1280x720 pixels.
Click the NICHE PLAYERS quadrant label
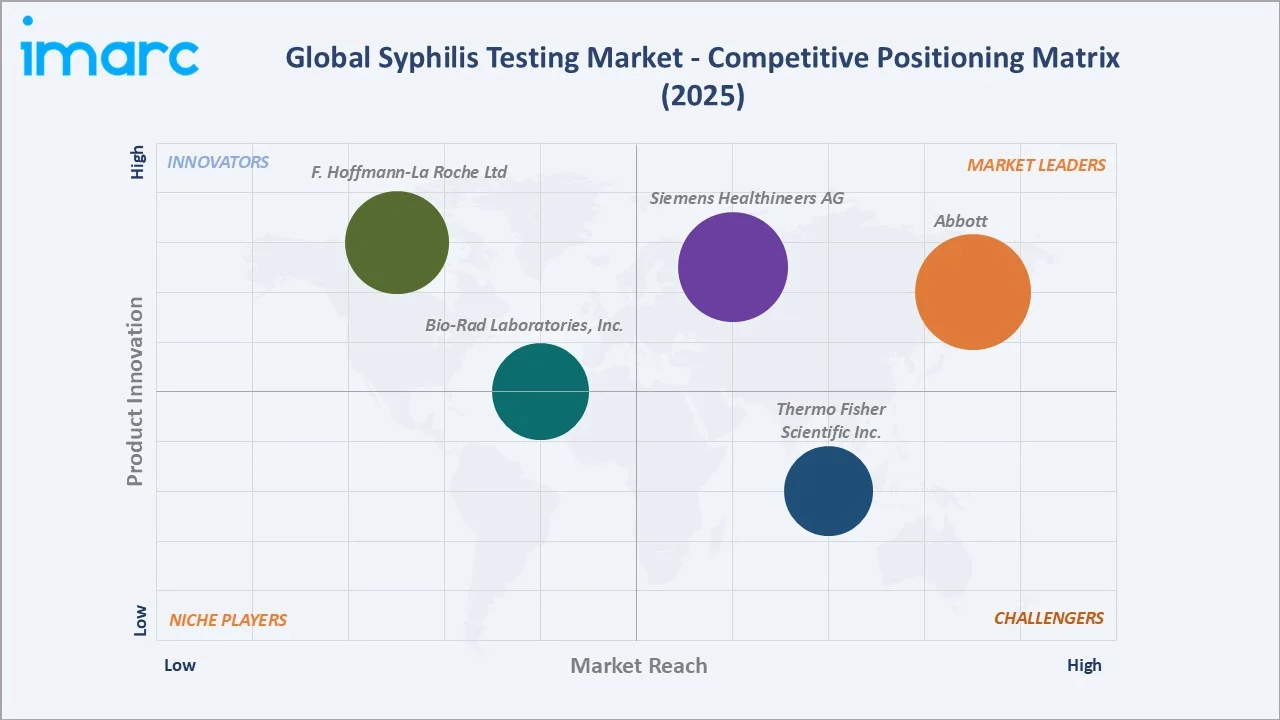(228, 620)
